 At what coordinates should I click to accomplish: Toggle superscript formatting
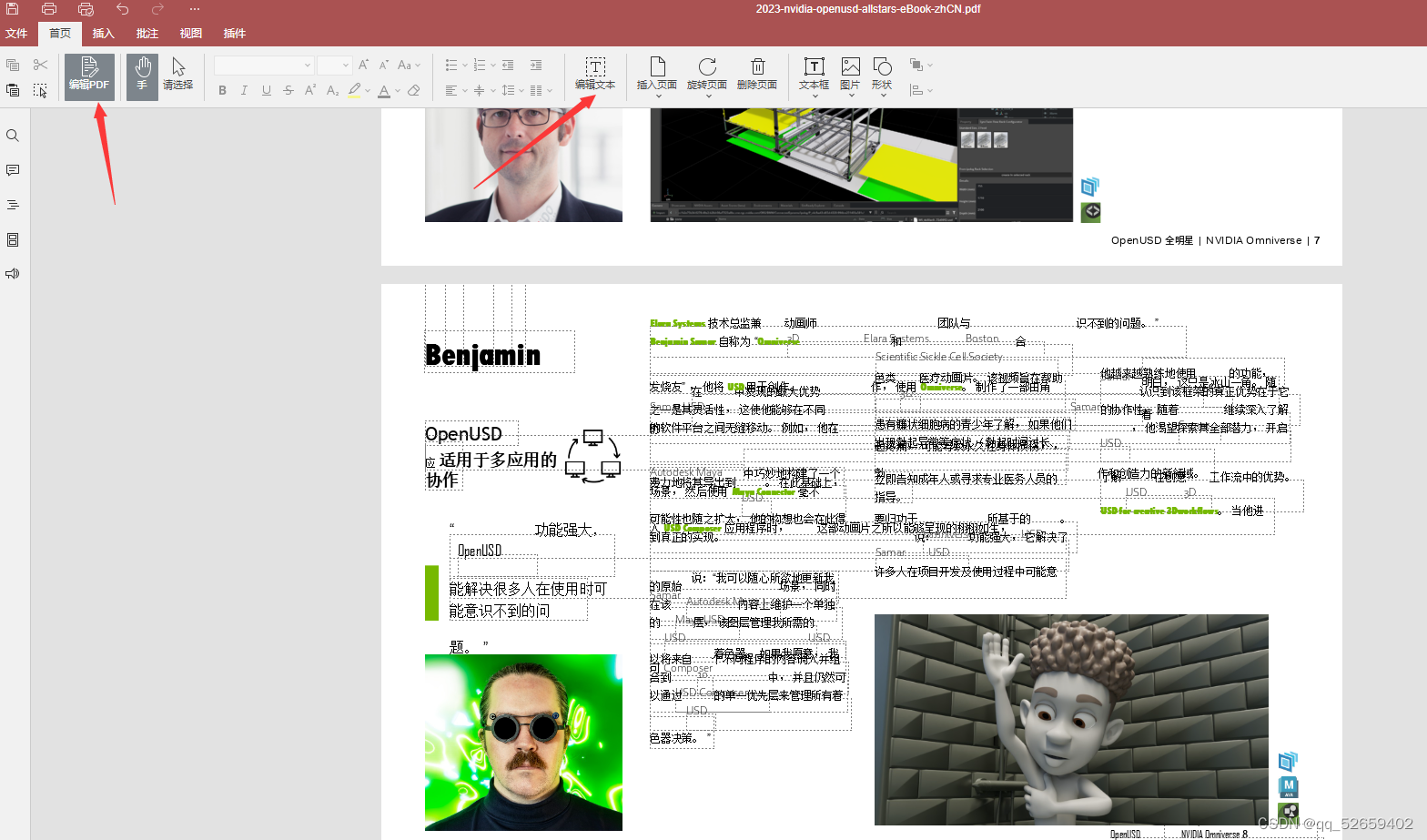[310, 90]
